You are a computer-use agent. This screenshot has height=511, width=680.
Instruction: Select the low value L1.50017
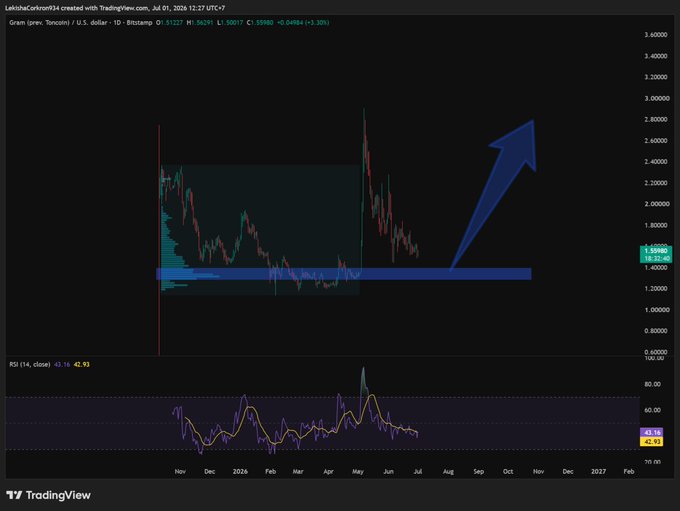[x=230, y=23]
